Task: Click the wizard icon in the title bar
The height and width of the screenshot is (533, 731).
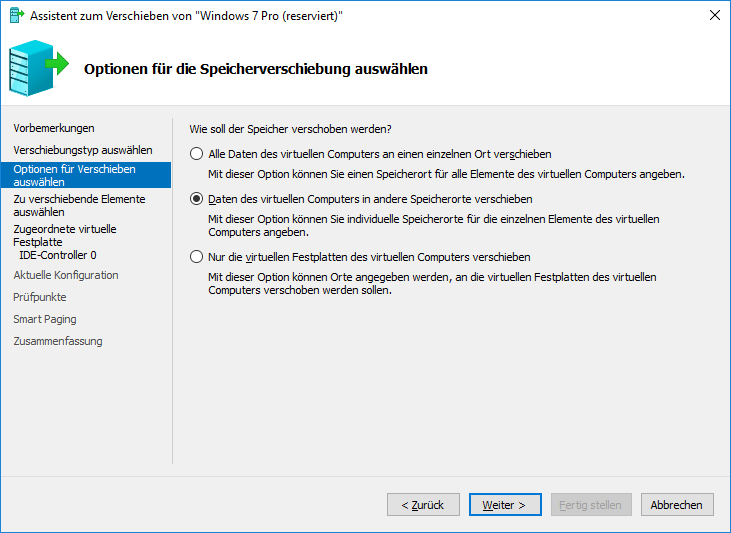Action: pos(16,15)
